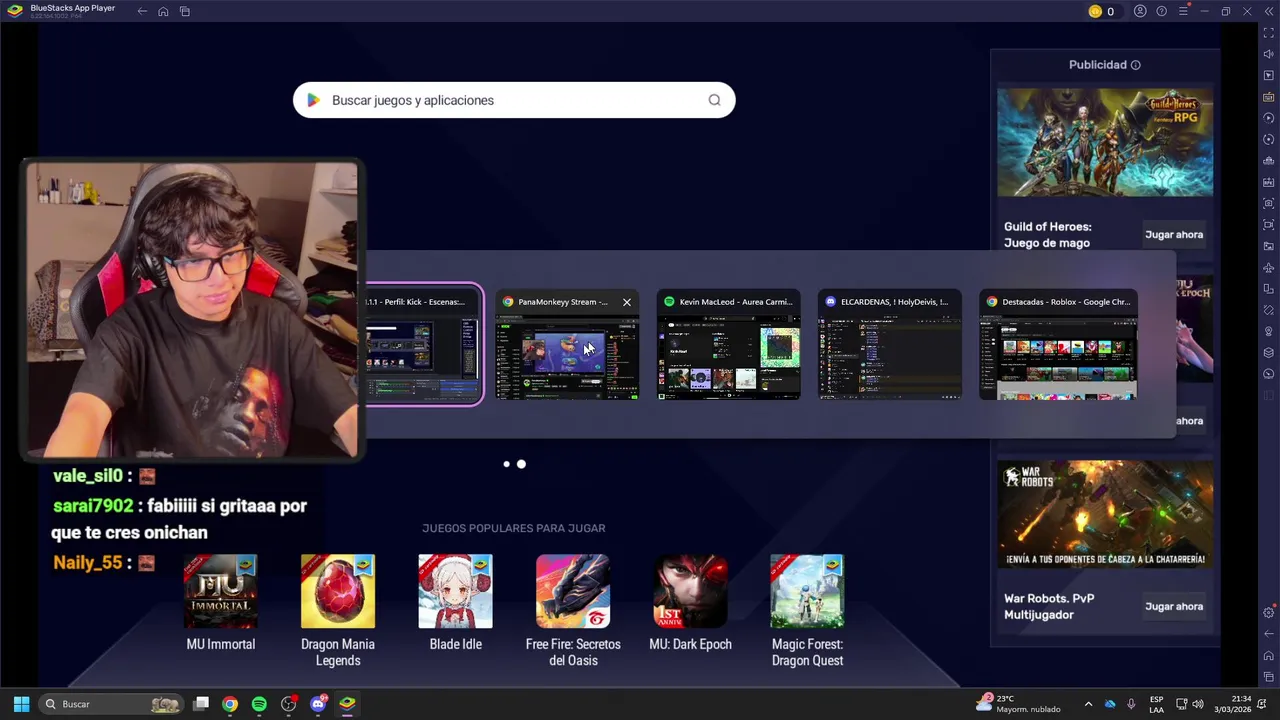Open the account profile icon

(x=1140, y=11)
